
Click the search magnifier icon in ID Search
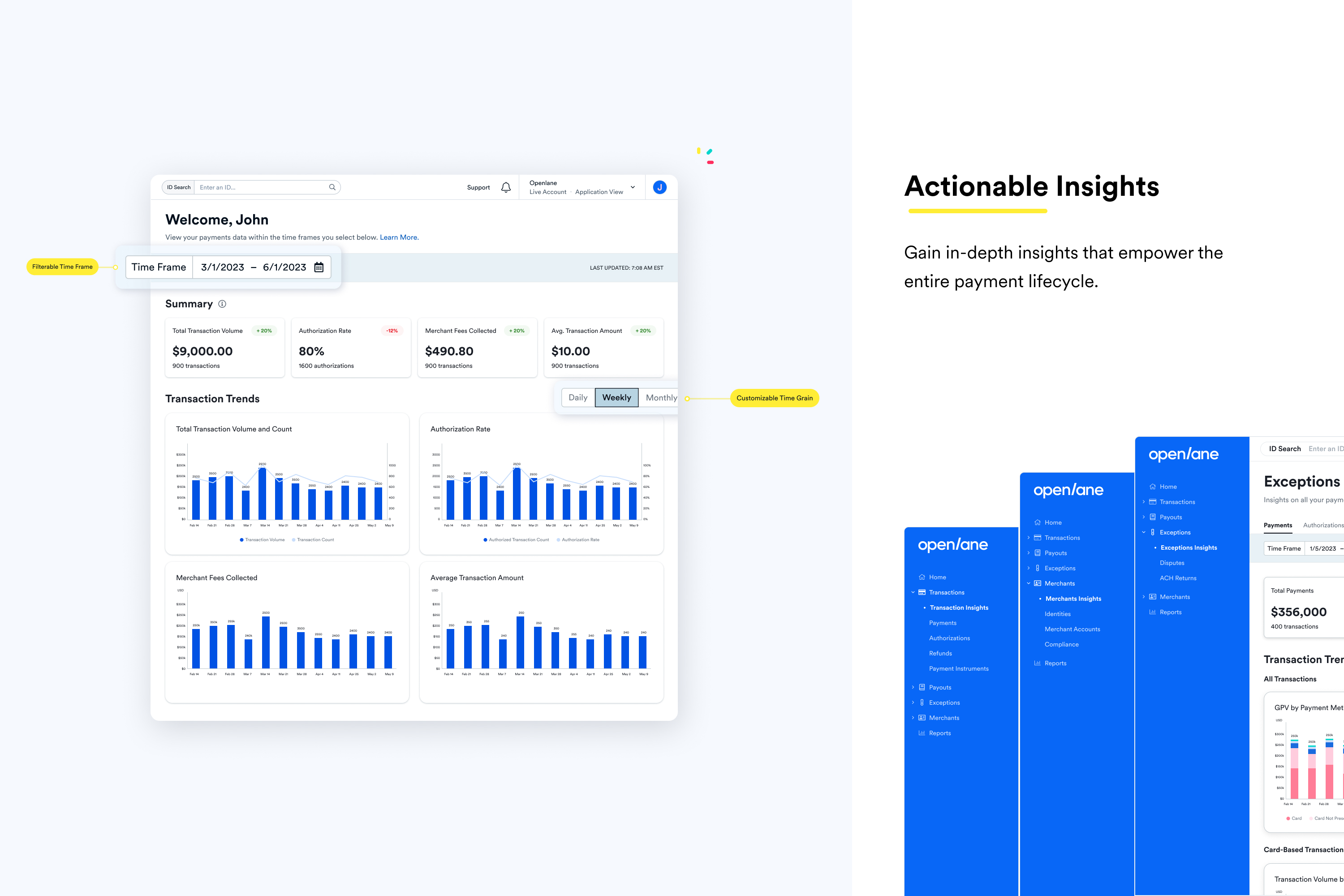coord(332,187)
